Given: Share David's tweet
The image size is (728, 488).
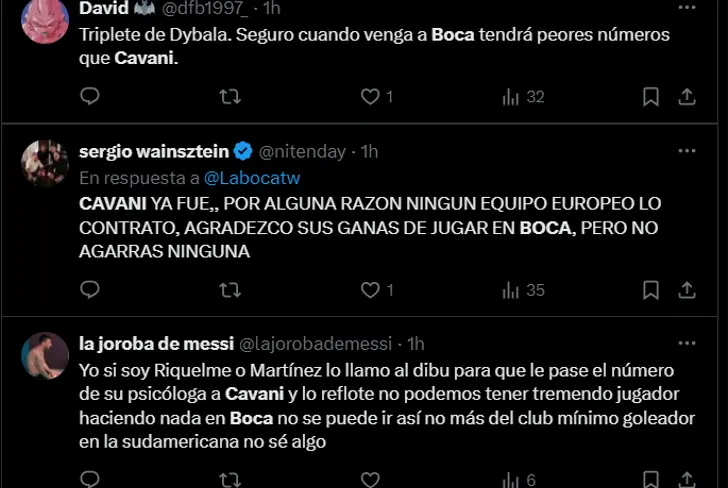Looking at the screenshot, I should pos(687,97).
